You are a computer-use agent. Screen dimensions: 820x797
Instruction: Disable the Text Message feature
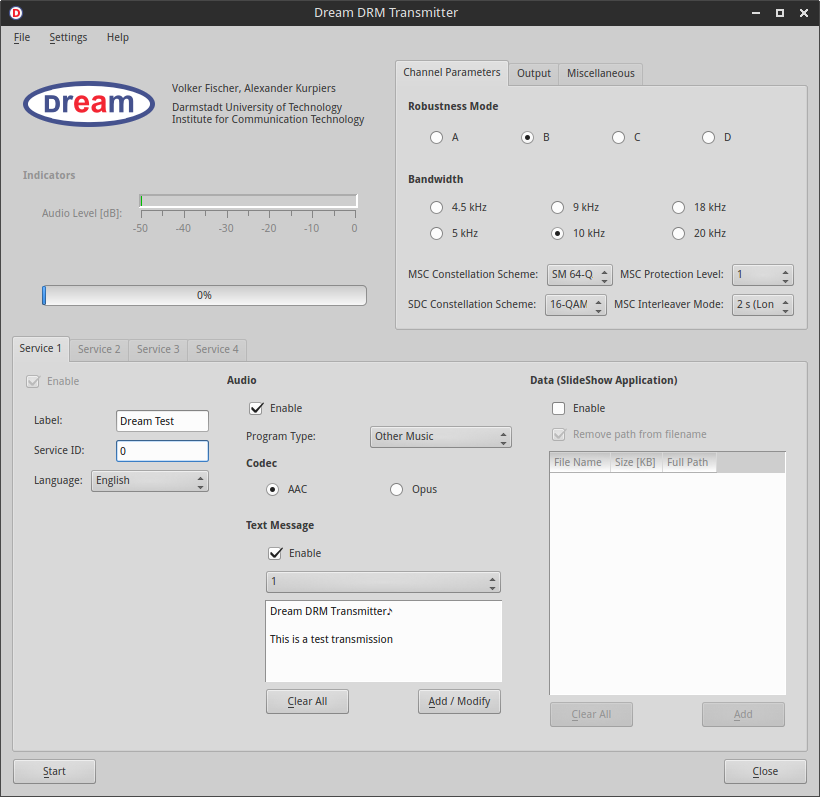pyautogui.click(x=277, y=553)
